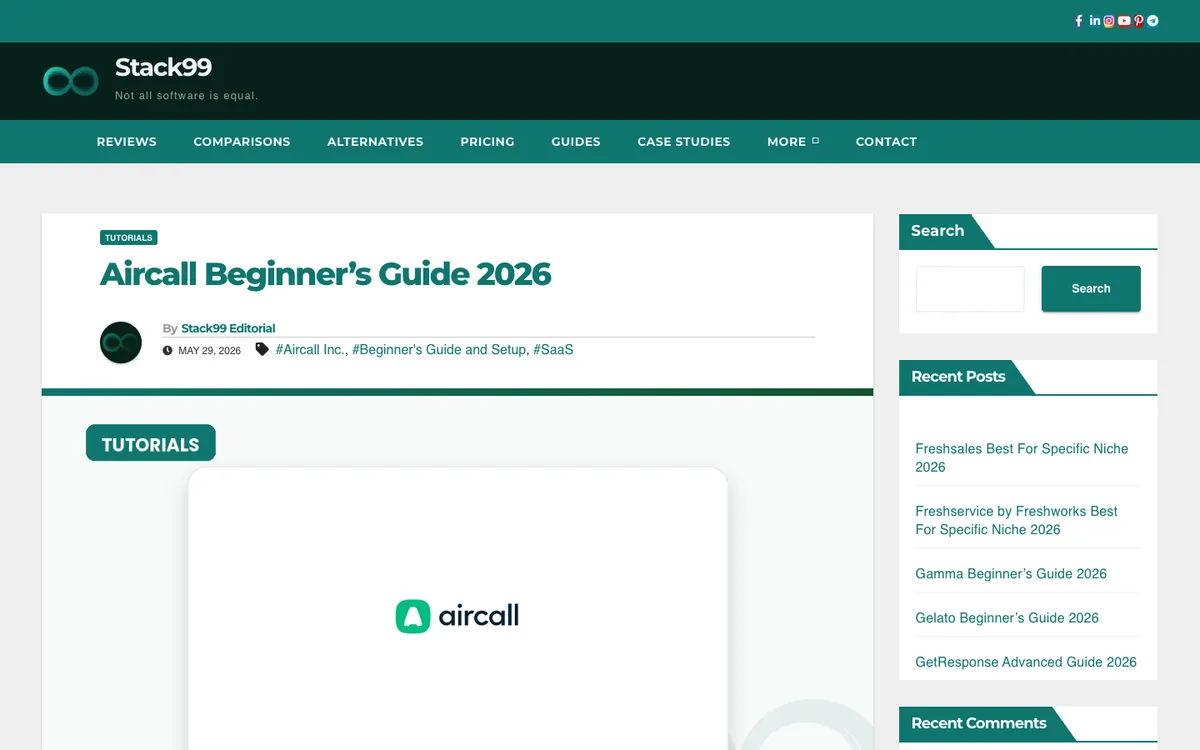Open the LinkedIn social icon
1200x750 pixels.
[1095, 21]
